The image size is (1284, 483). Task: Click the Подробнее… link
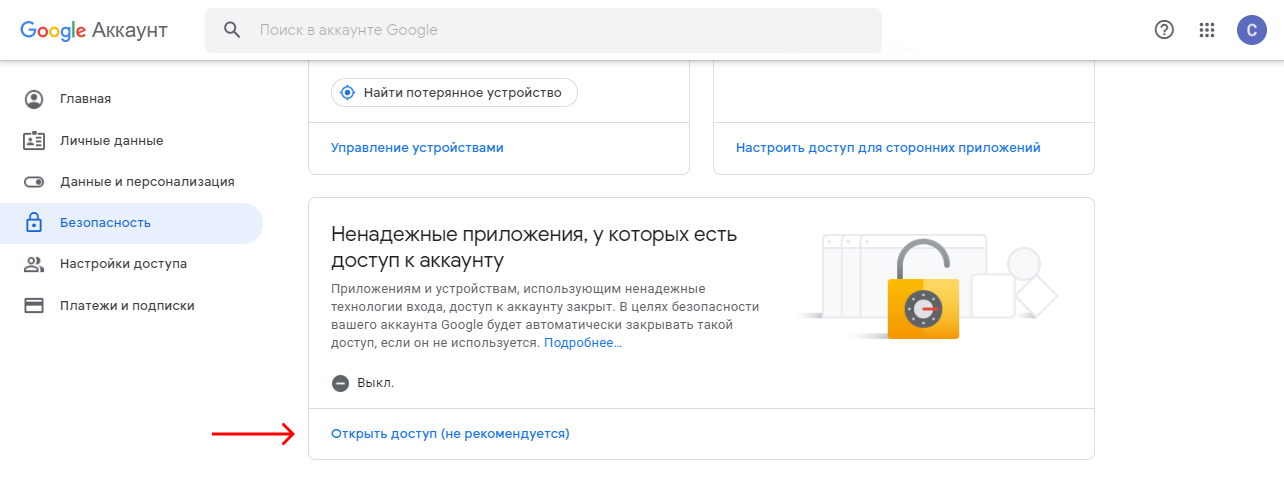pos(583,343)
